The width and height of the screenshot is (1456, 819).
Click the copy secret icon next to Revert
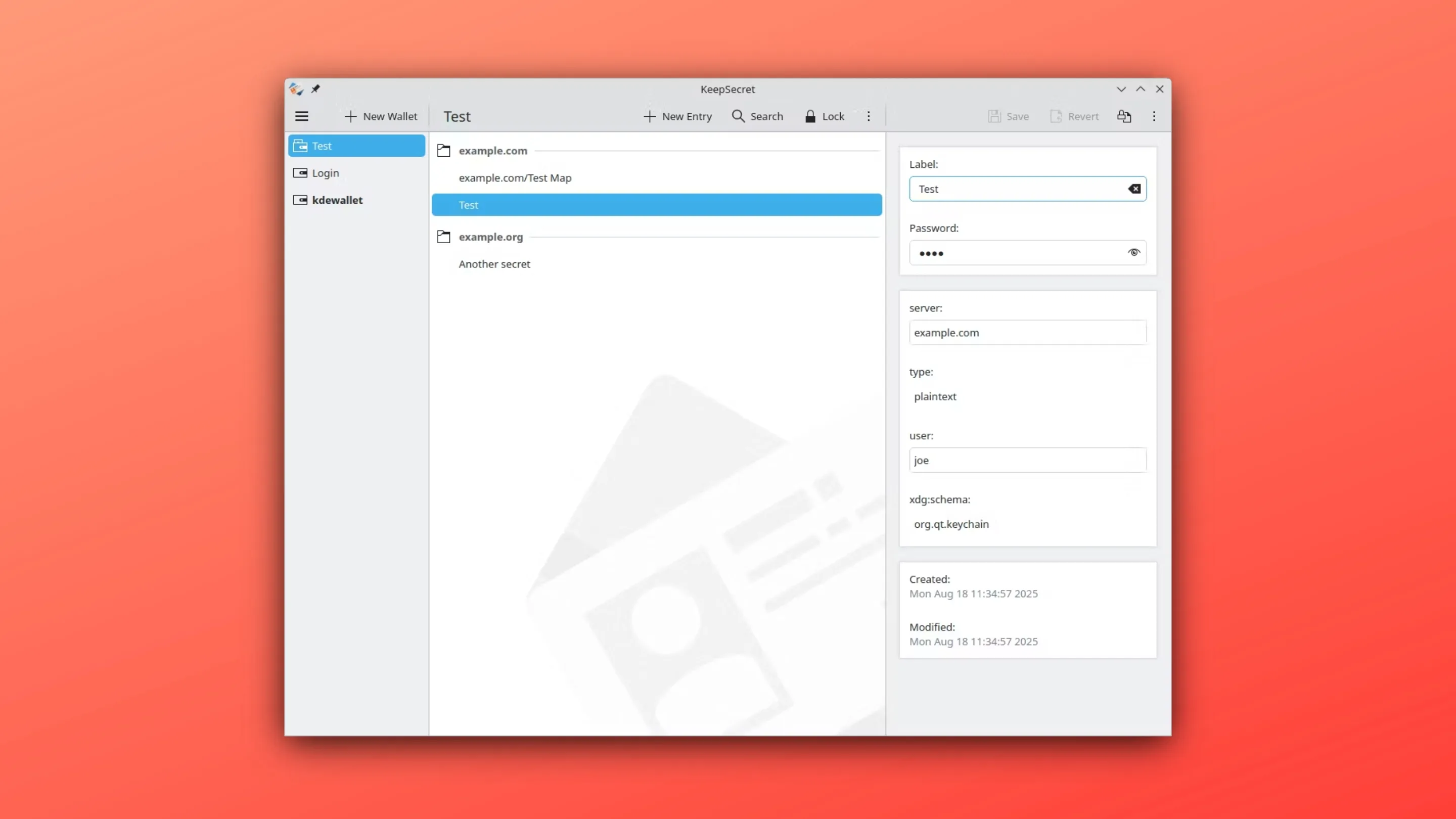(1124, 116)
